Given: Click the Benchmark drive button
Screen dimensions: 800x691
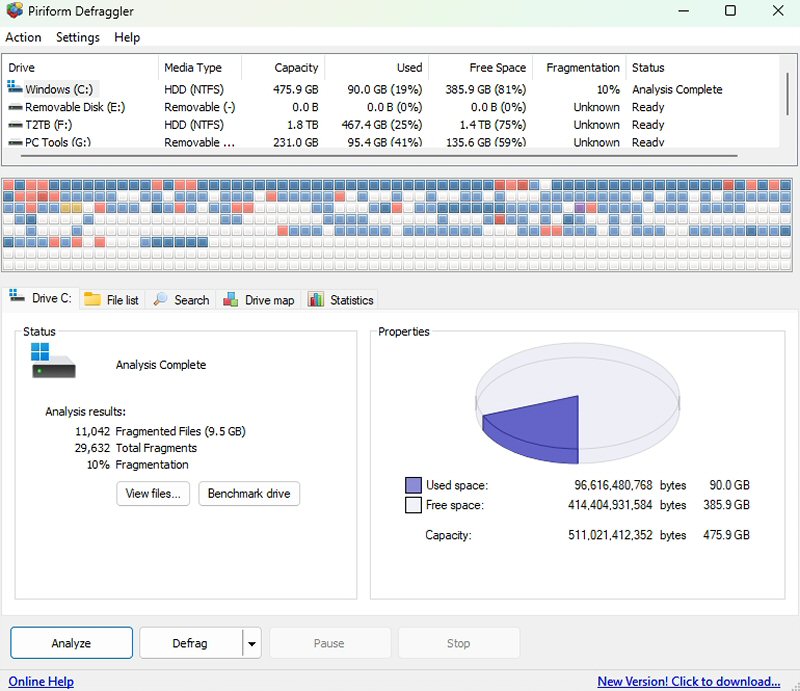Looking at the screenshot, I should coord(249,494).
